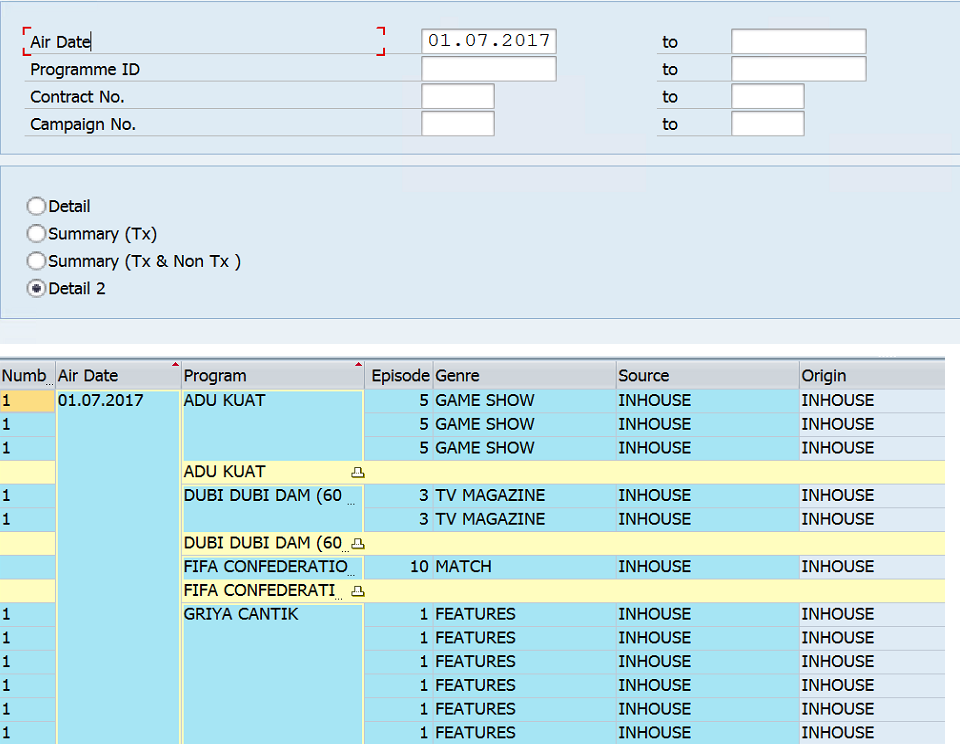Click the Episode column header
The height and width of the screenshot is (753, 960).
(x=400, y=375)
